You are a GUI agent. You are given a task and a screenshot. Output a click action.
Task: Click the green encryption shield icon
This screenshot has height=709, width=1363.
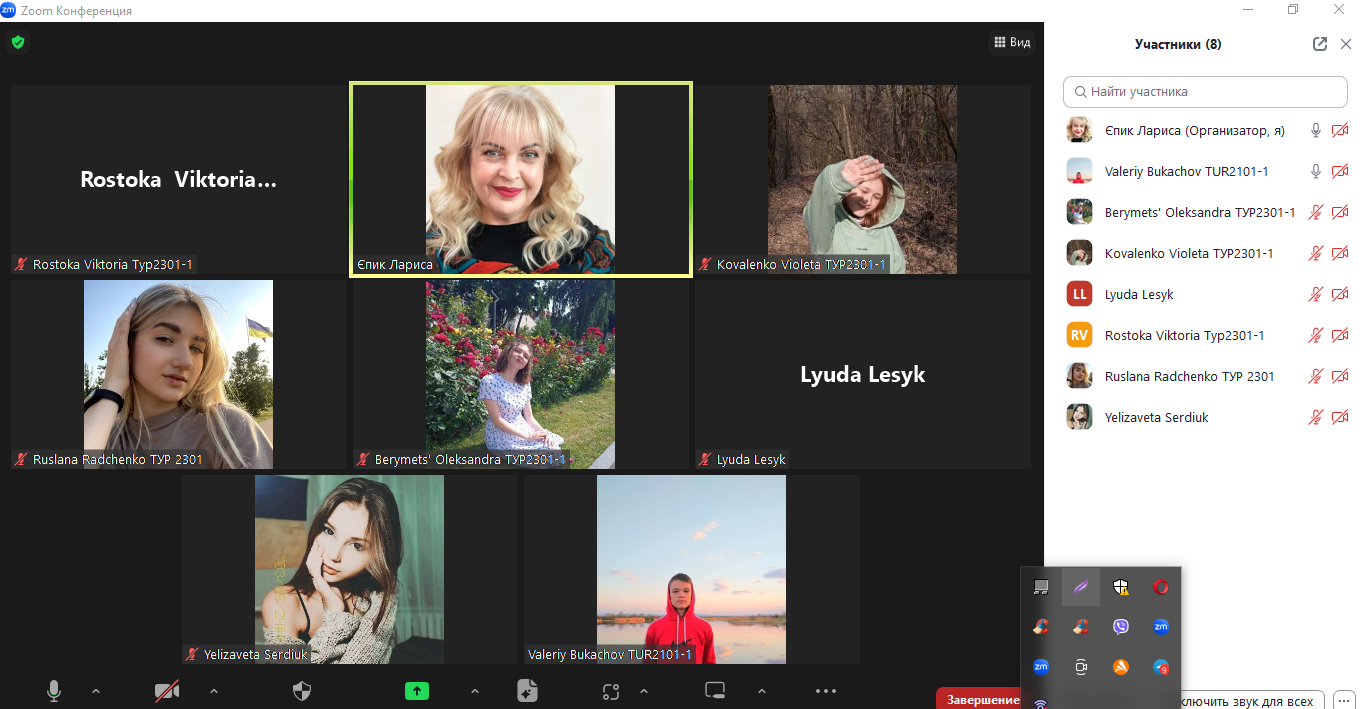pyautogui.click(x=18, y=42)
